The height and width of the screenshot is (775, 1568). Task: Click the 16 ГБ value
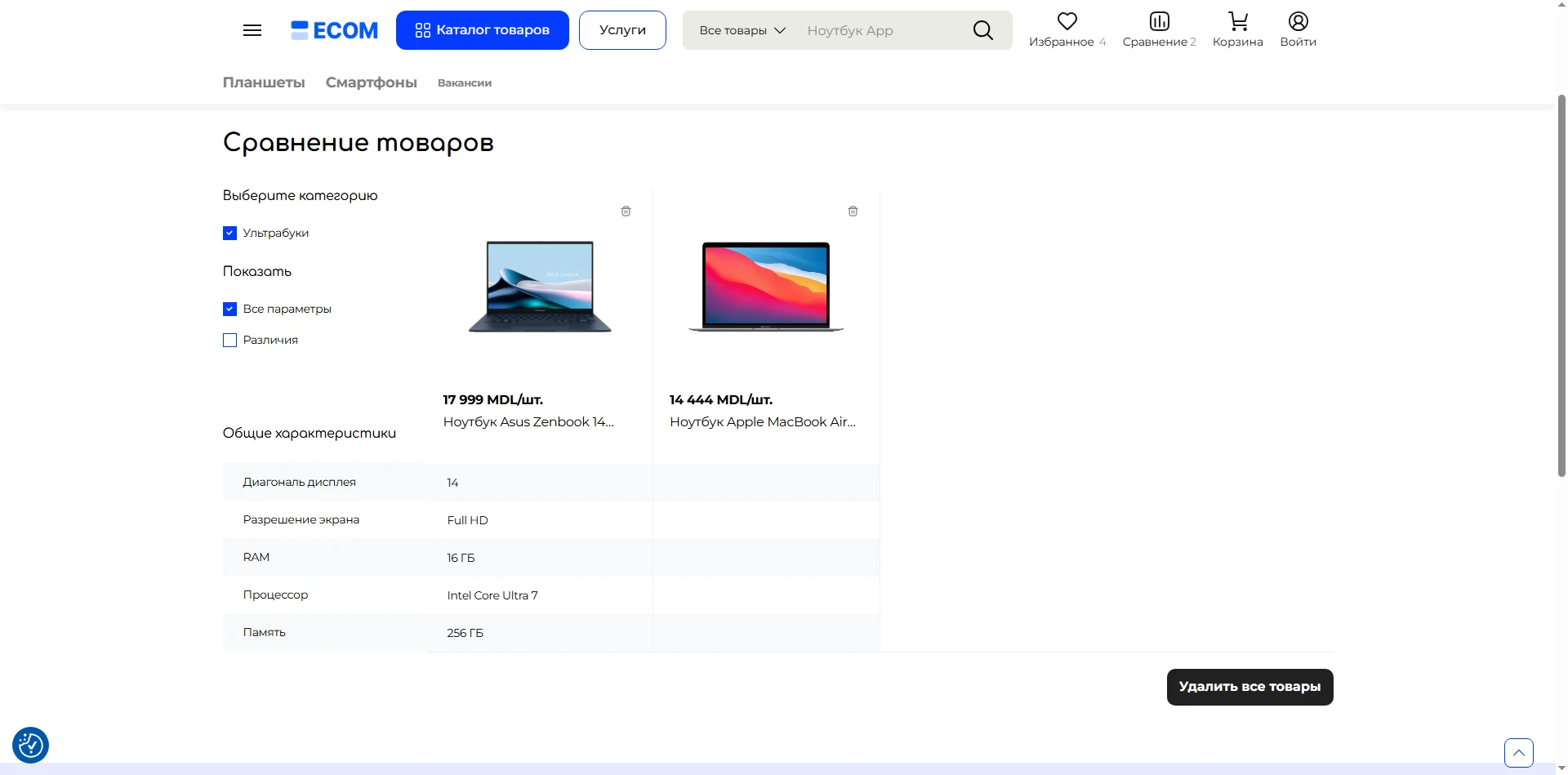coord(461,558)
